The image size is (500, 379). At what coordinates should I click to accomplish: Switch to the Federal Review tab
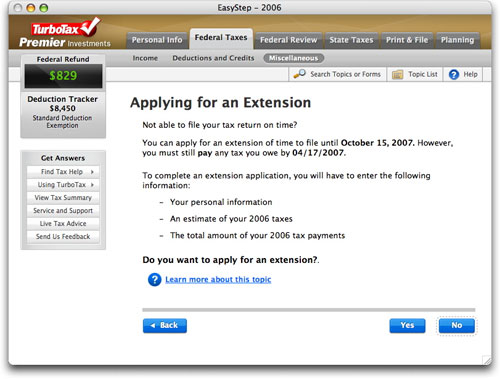[x=289, y=40]
